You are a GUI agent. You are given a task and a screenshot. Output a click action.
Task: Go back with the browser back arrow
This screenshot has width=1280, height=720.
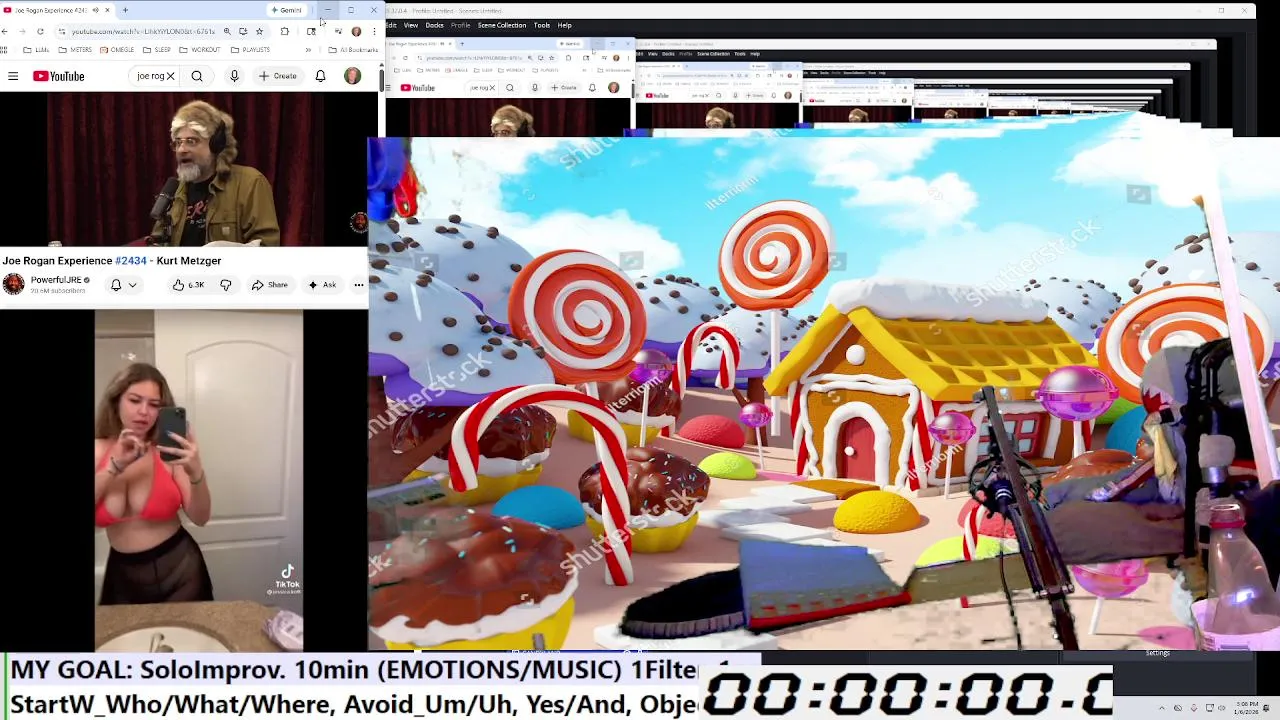click(5, 31)
